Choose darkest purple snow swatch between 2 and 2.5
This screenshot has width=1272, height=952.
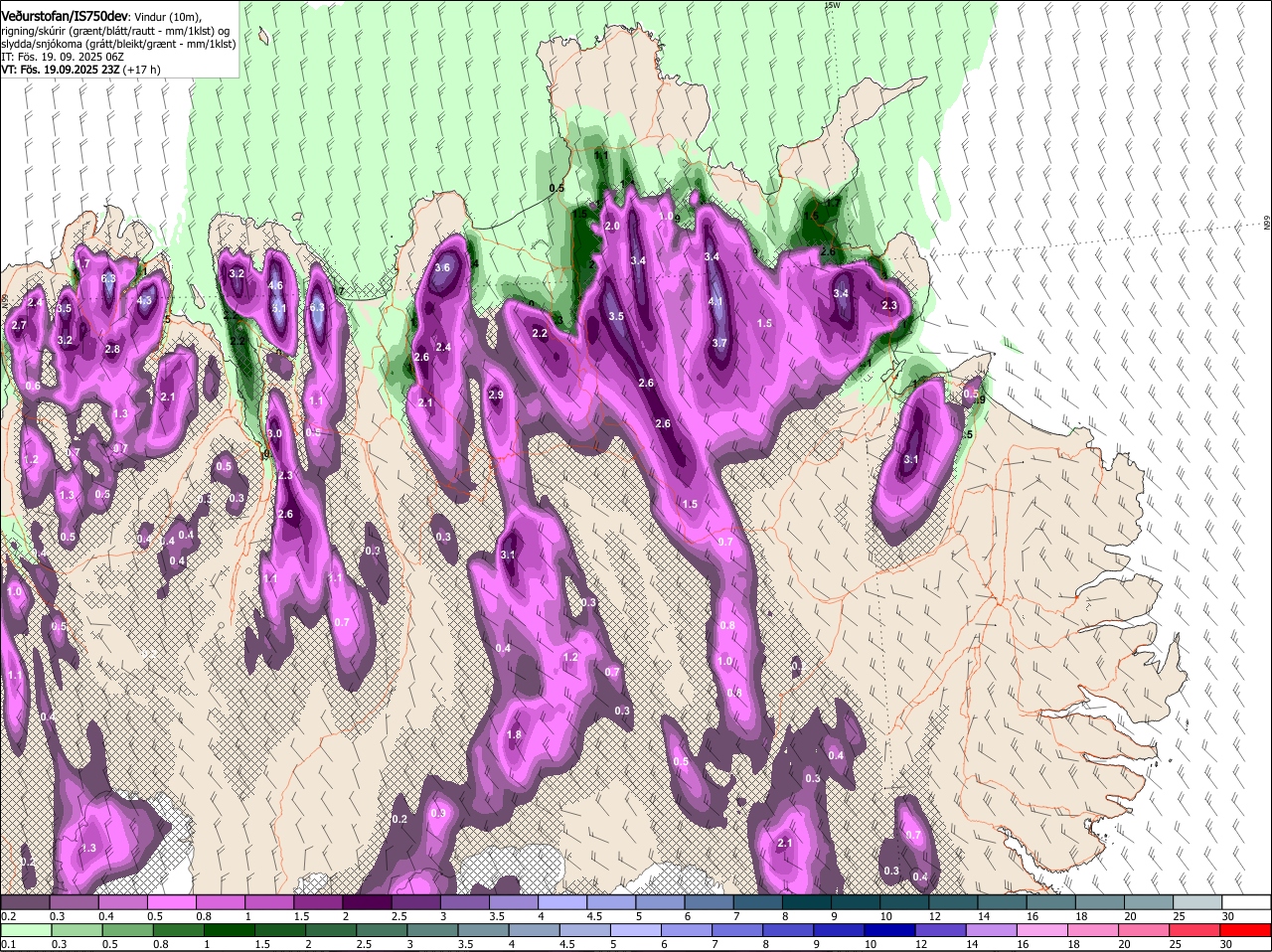[x=367, y=901]
